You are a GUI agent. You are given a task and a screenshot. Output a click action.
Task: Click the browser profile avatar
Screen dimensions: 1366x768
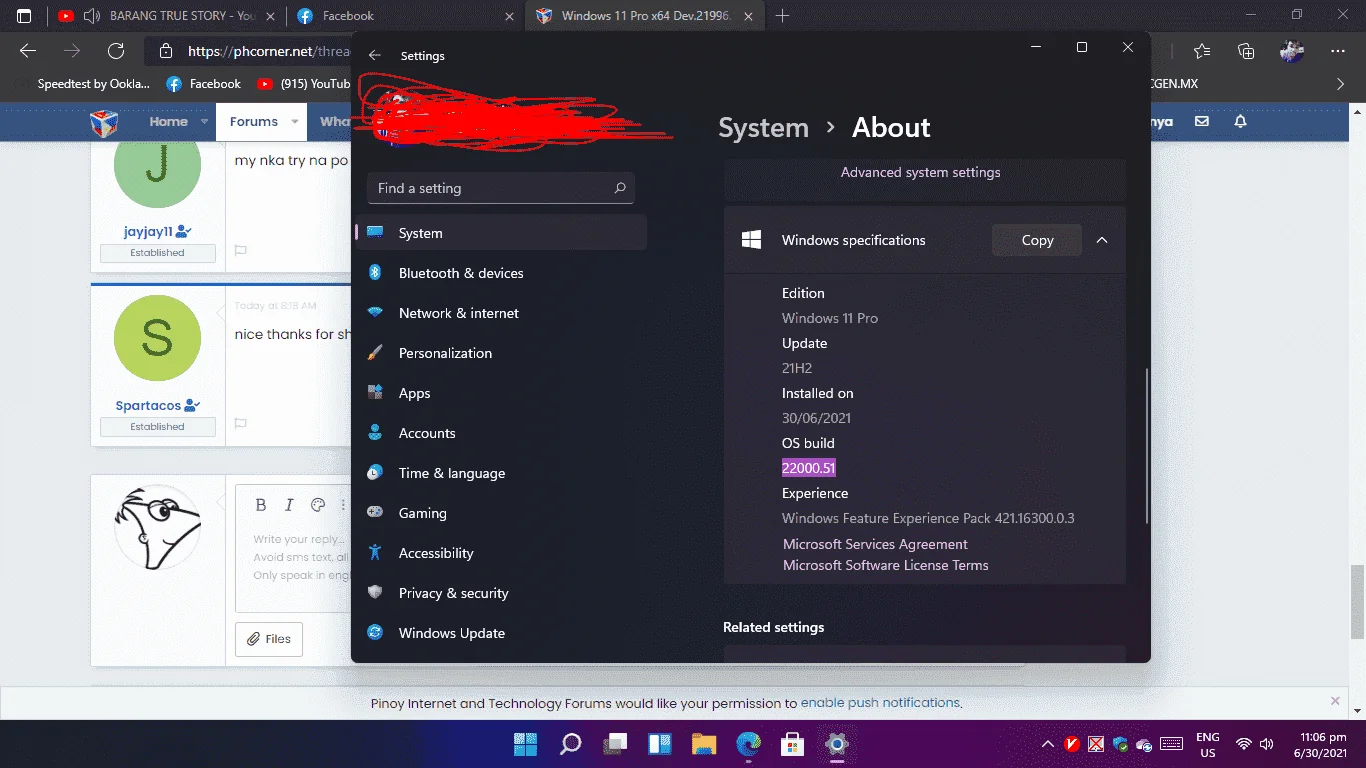[x=1292, y=52]
